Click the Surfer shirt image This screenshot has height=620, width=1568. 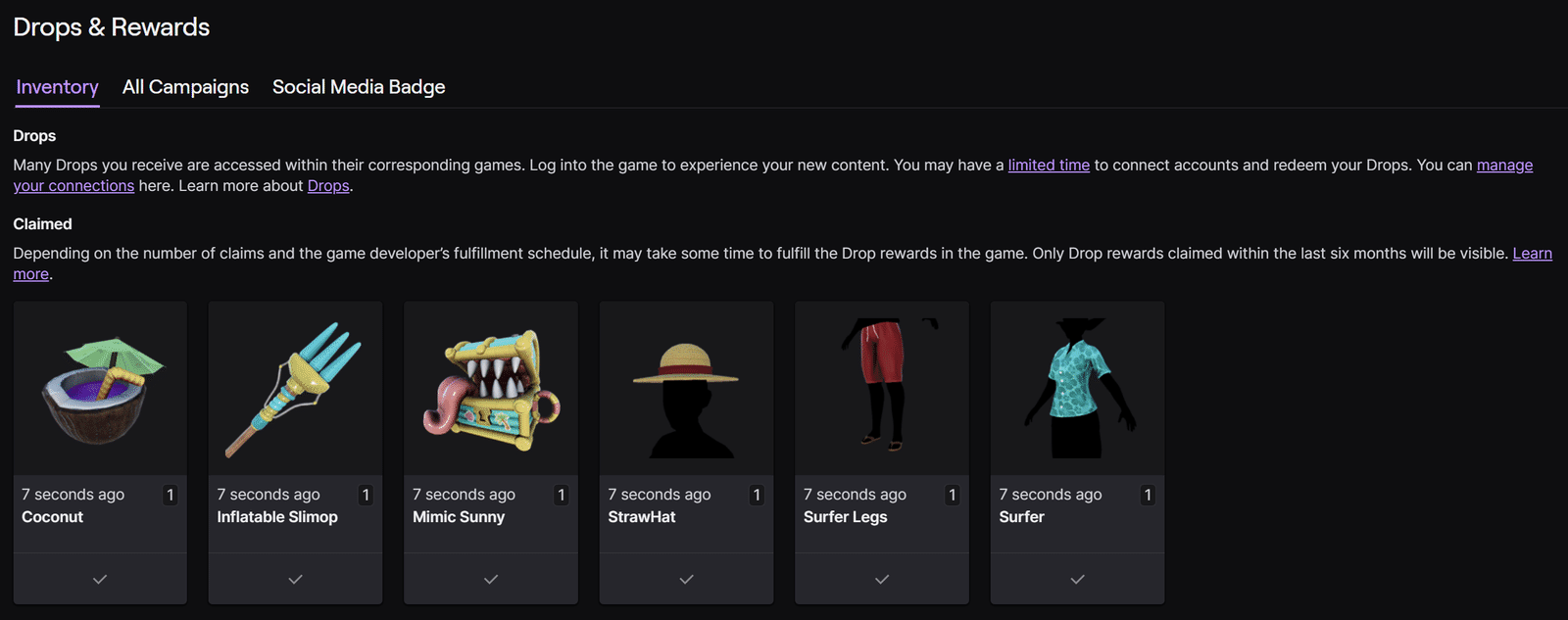coord(1077,389)
